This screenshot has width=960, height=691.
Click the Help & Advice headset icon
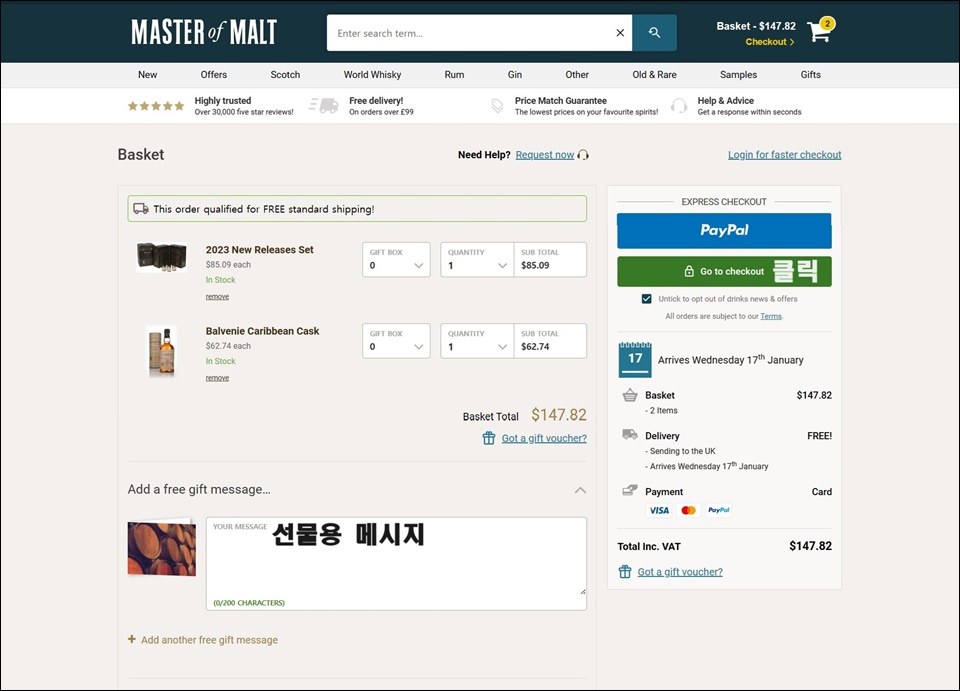679,106
